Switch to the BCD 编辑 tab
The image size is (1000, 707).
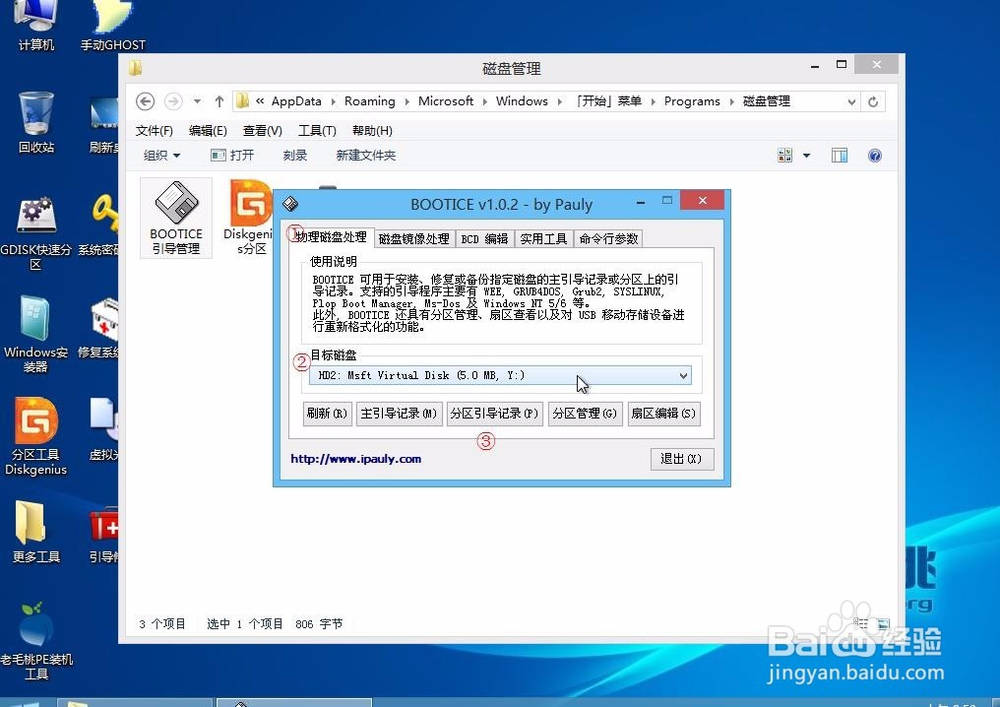[x=484, y=239]
